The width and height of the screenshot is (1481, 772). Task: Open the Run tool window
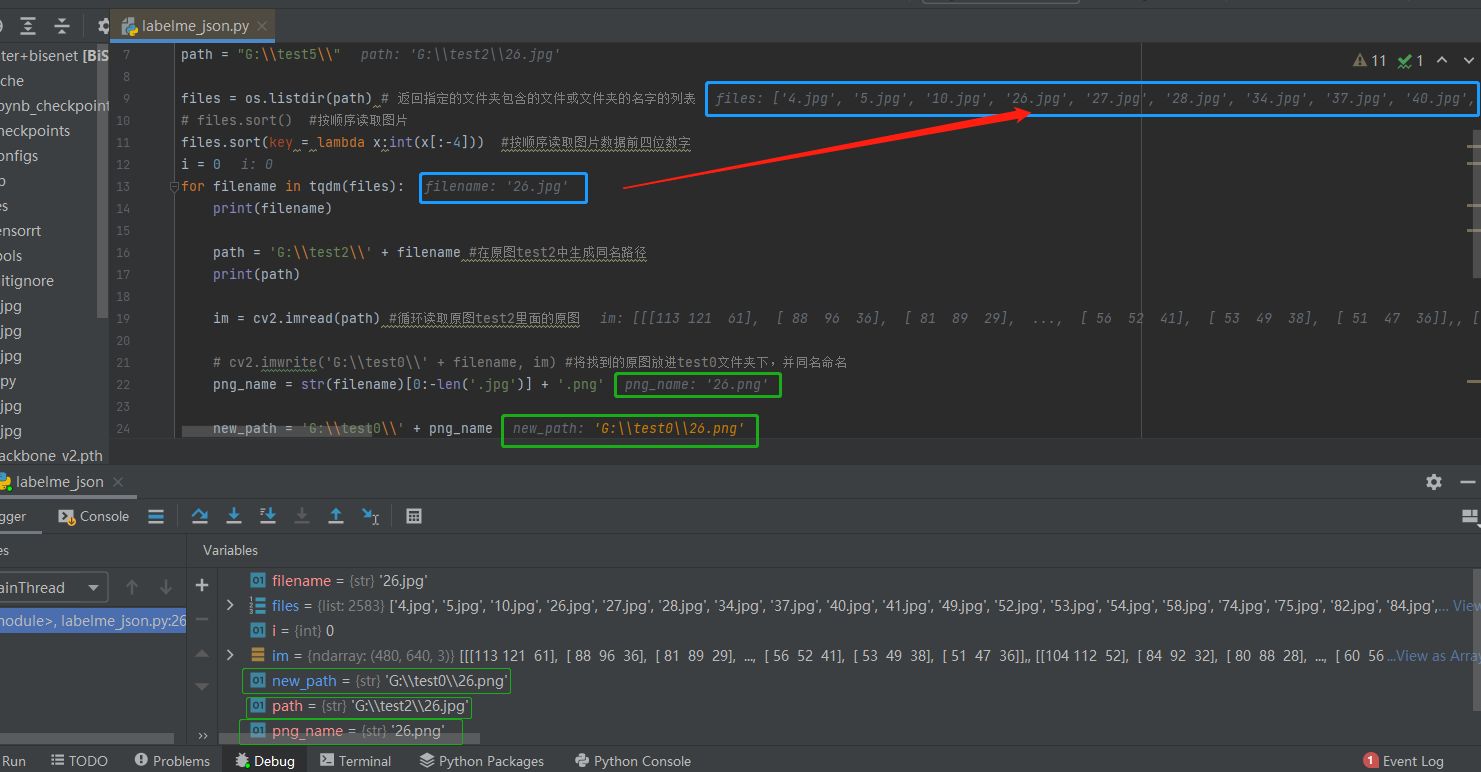13,761
